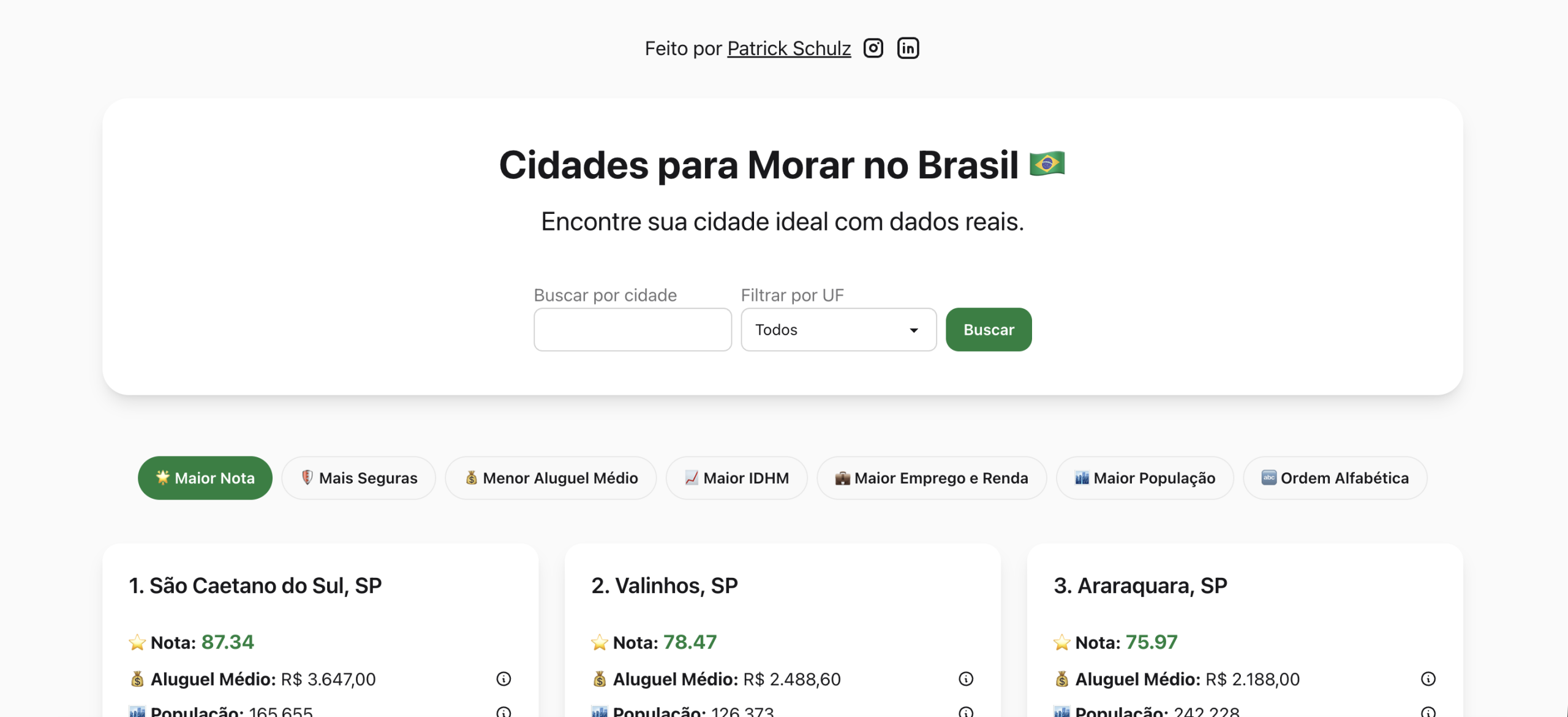The image size is (1568, 717).
Task: Open Patrick Schulz's LinkedIn icon
Action: click(x=908, y=48)
